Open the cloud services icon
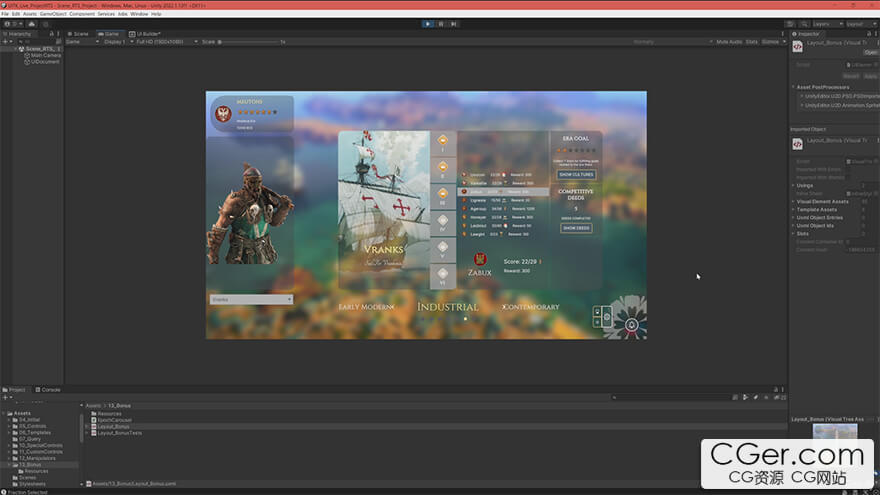880x495 pixels. 31,24
